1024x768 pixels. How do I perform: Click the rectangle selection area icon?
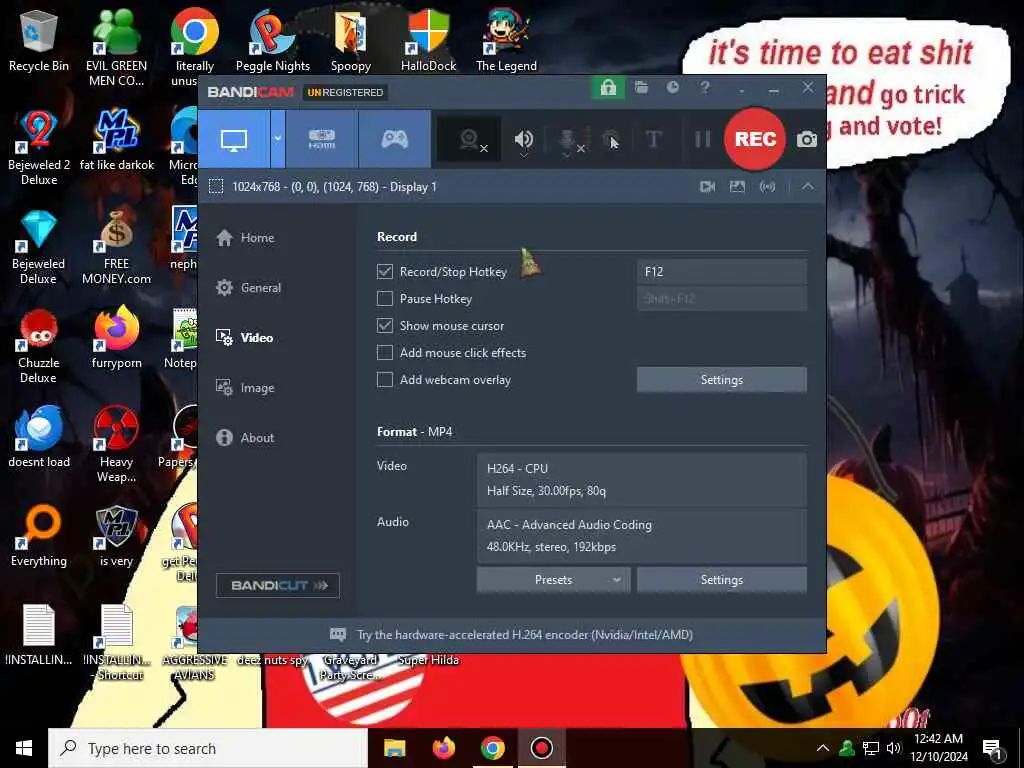(x=216, y=187)
